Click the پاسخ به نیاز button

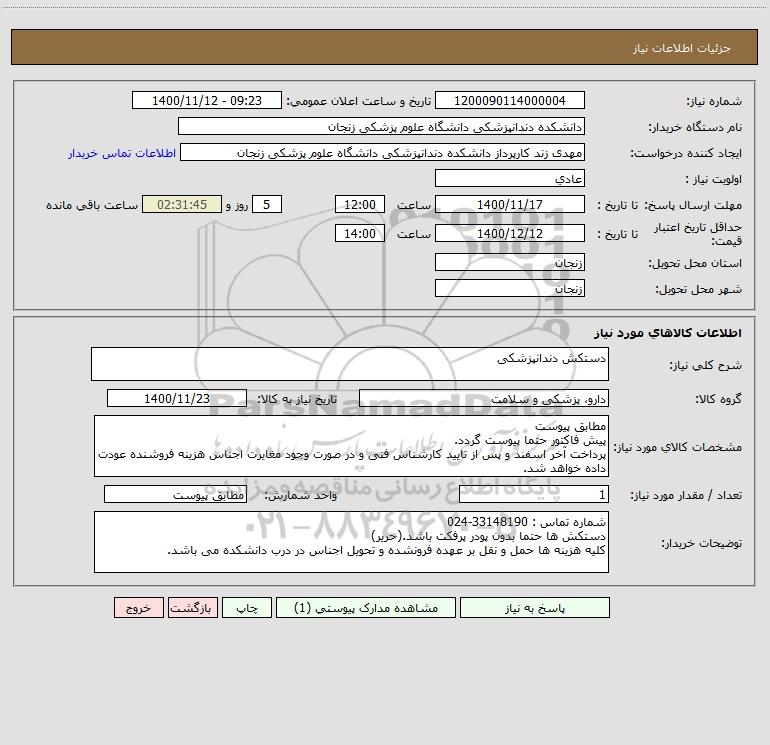535,607
